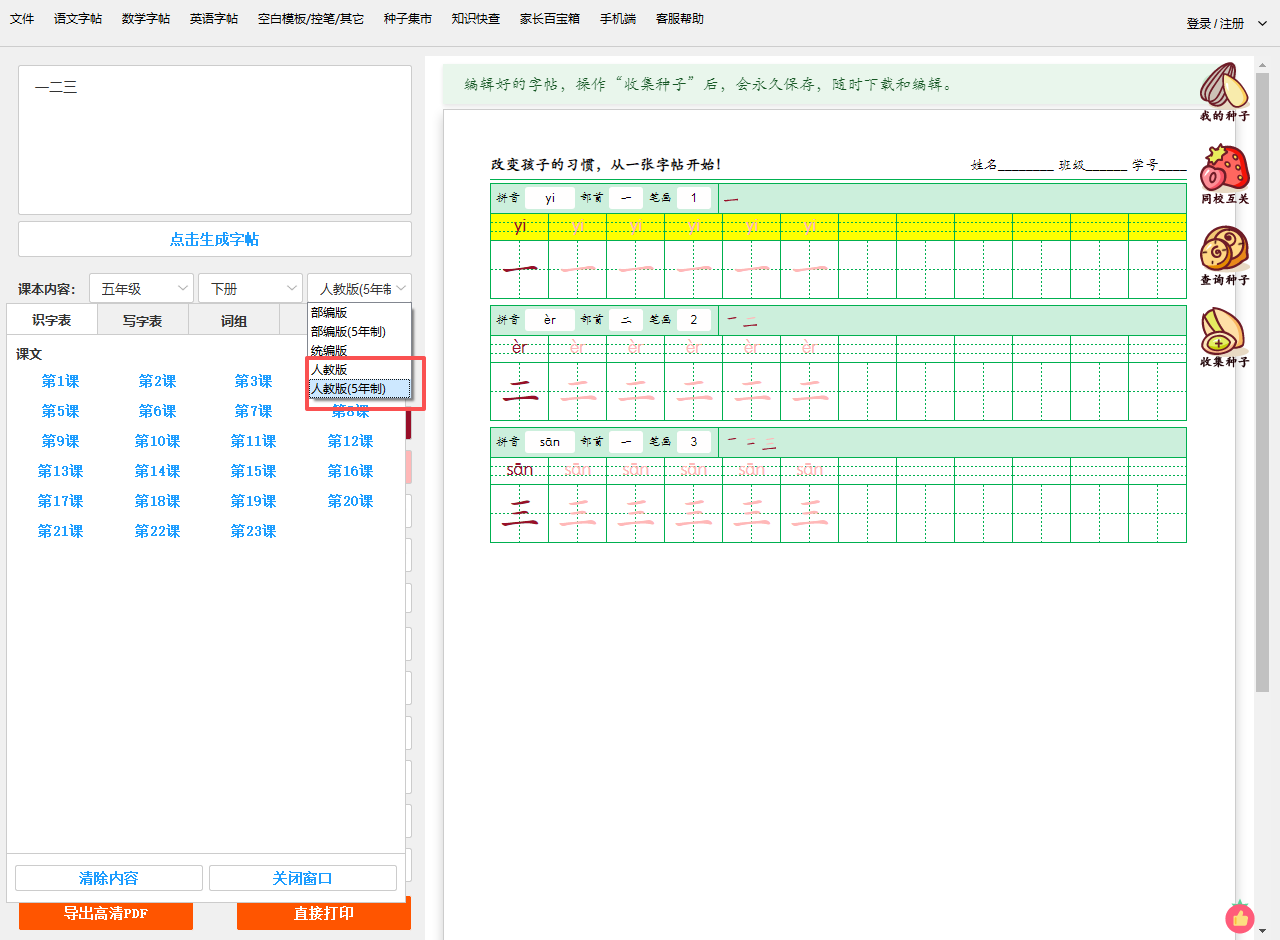Image resolution: width=1280 pixels, height=940 pixels.
Task: Choose 统编版 in the edition list
Action: (x=329, y=351)
